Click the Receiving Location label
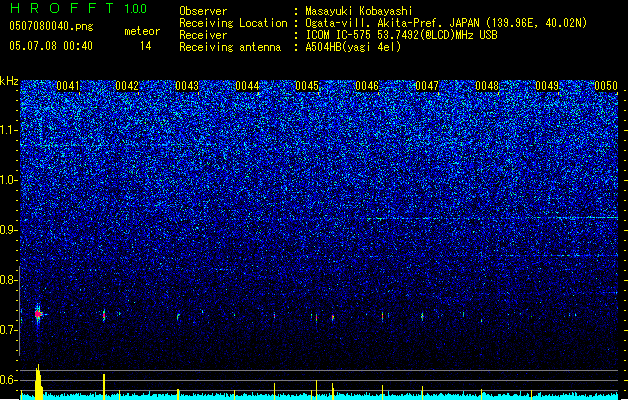The width and height of the screenshot is (629, 400). pyautogui.click(x=233, y=23)
